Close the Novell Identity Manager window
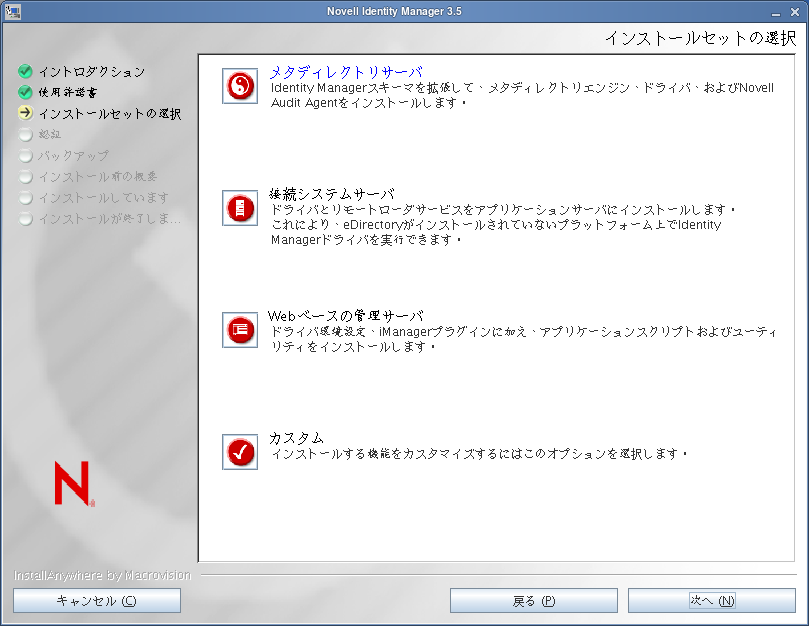Image resolution: width=809 pixels, height=626 pixels. pos(795,12)
